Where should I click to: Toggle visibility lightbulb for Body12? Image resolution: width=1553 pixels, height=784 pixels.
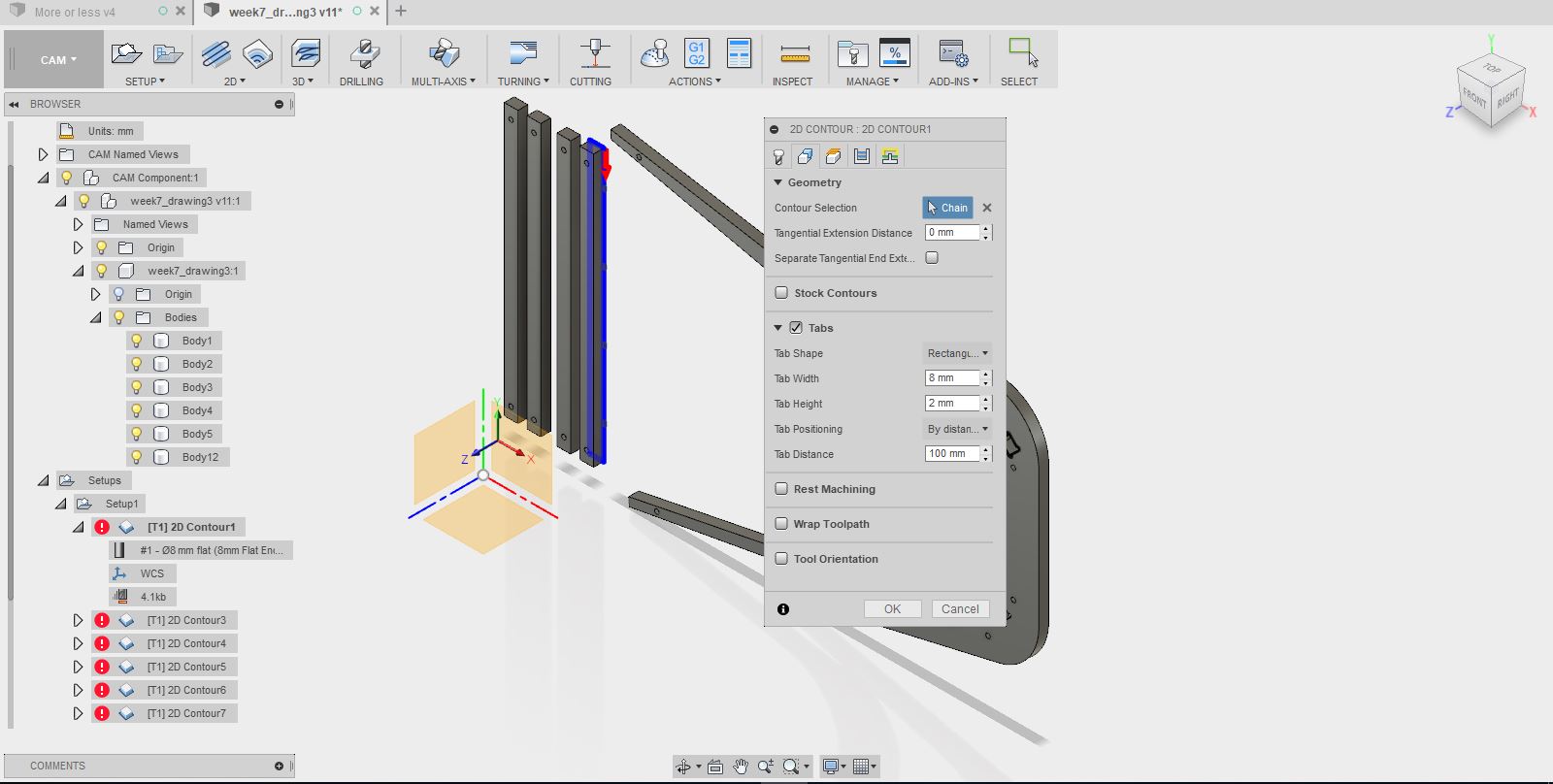pos(137,457)
